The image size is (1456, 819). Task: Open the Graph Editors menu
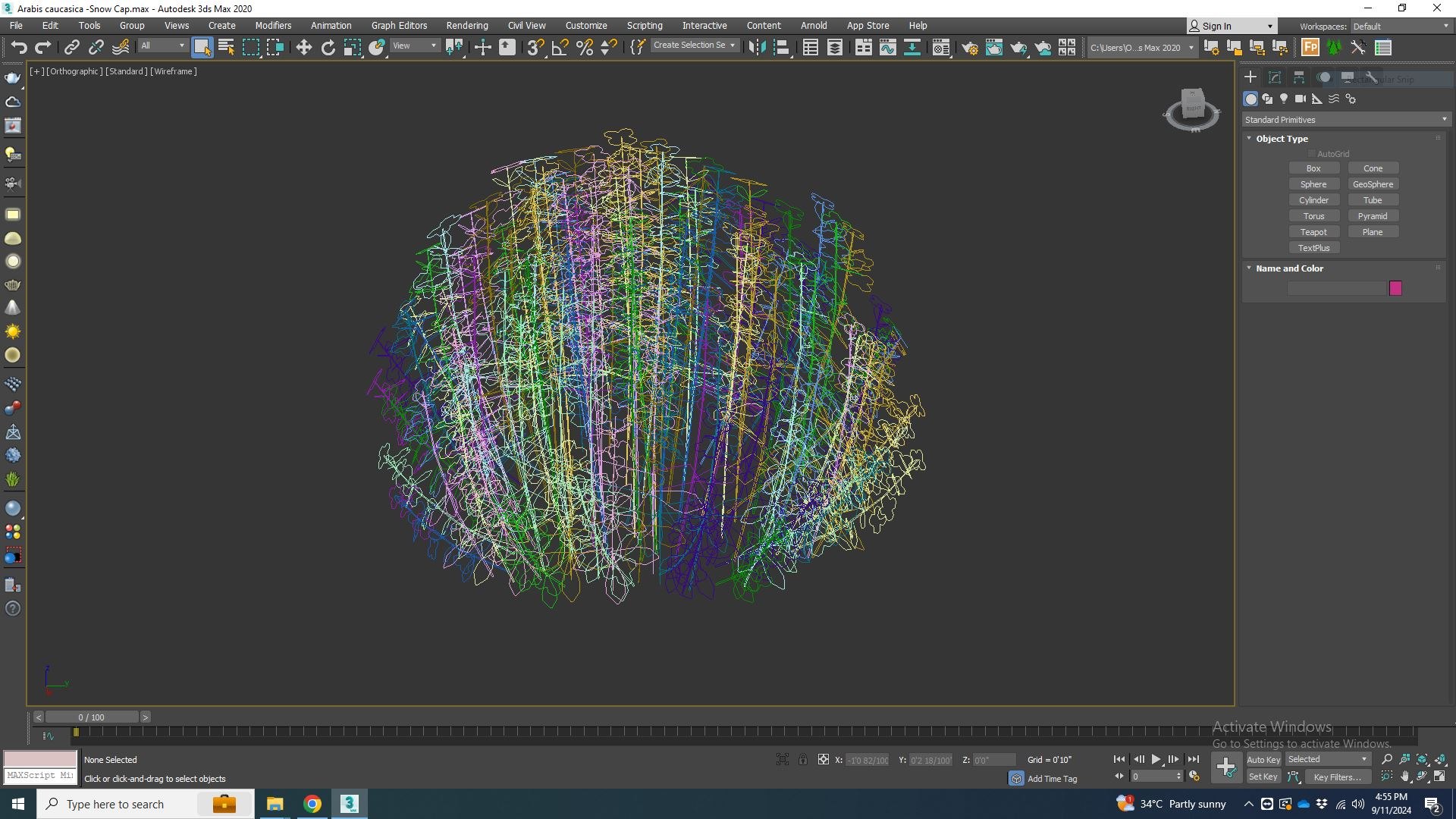399,26
